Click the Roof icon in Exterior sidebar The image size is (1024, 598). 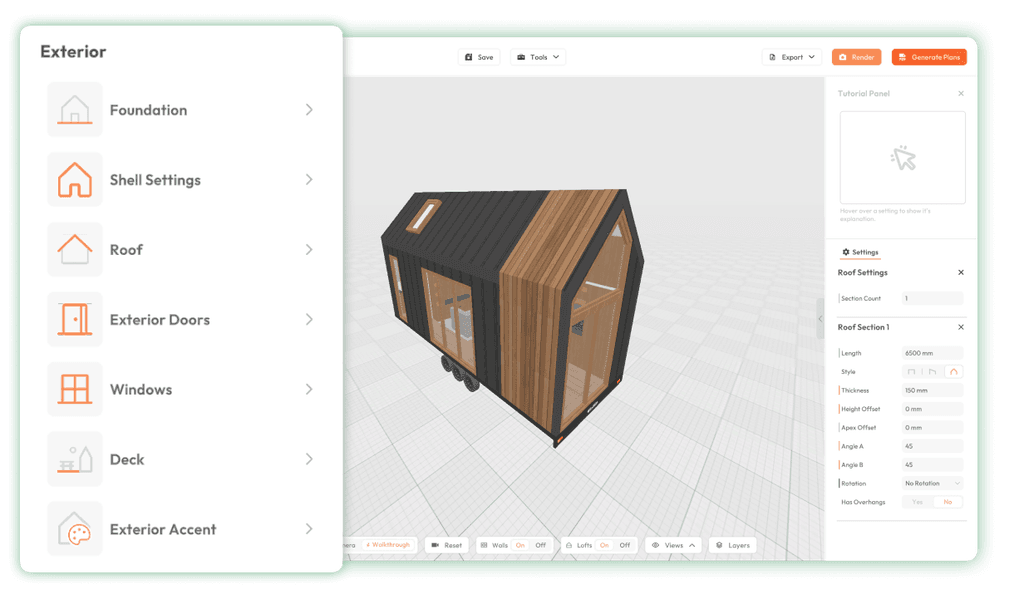point(75,249)
